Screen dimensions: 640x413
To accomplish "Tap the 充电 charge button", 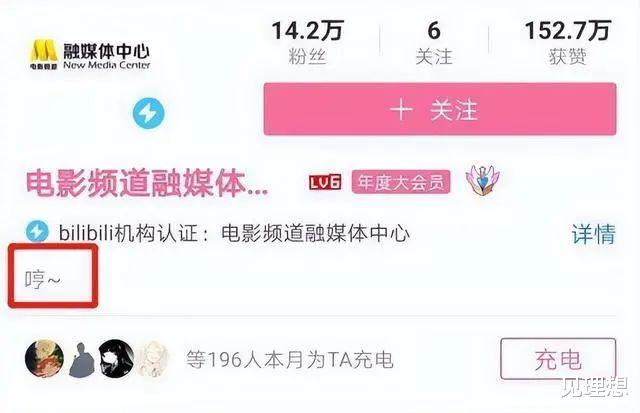I will coord(558,360).
